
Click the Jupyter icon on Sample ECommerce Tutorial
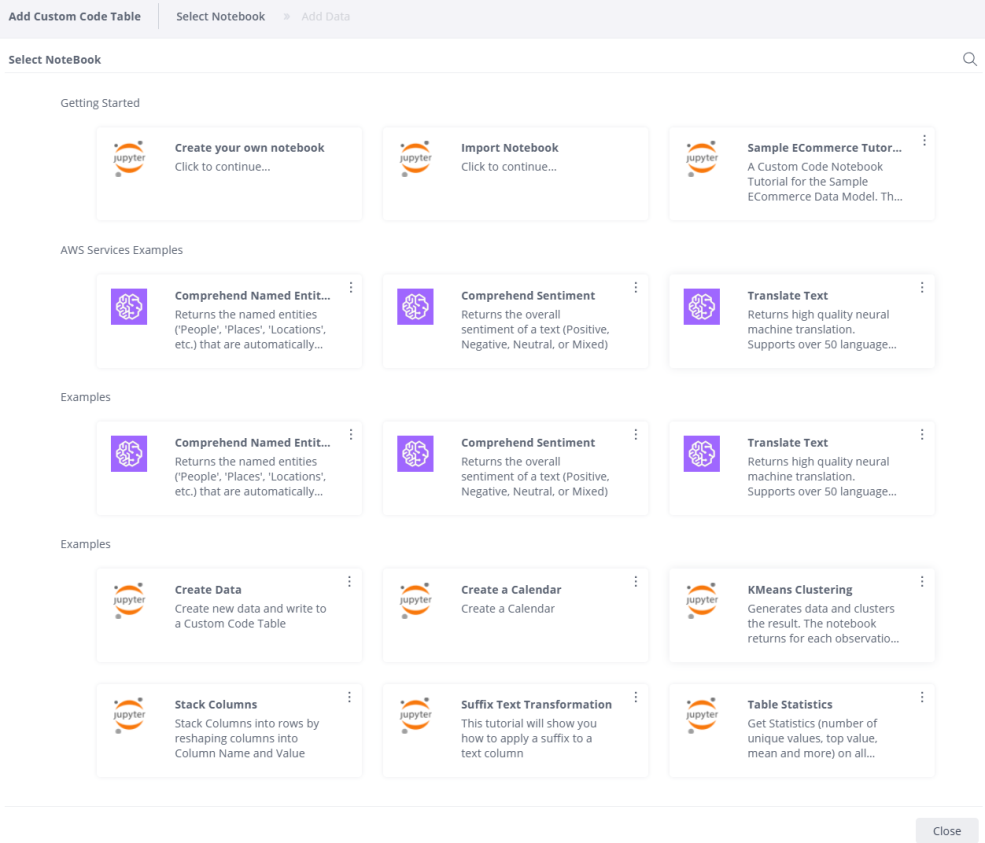(x=702, y=158)
